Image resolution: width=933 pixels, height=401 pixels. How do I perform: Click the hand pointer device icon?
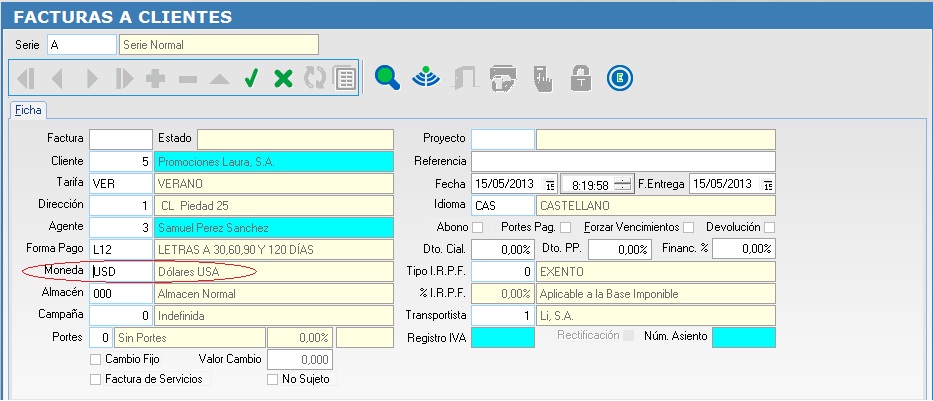[543, 79]
